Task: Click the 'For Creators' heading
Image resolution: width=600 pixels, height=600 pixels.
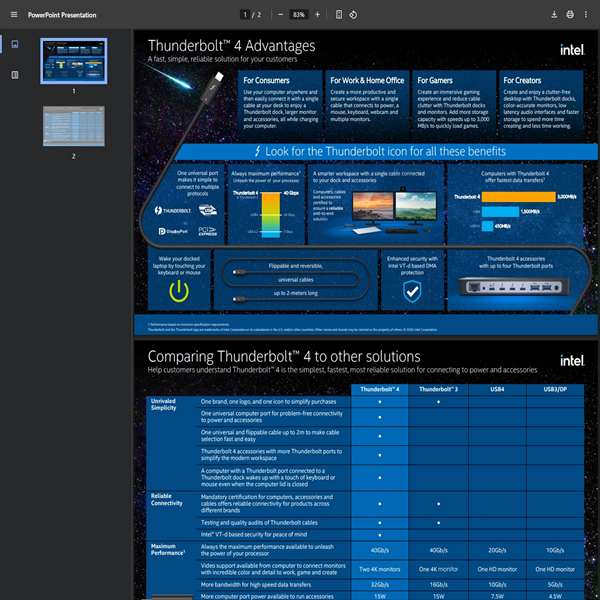Action: (522, 80)
